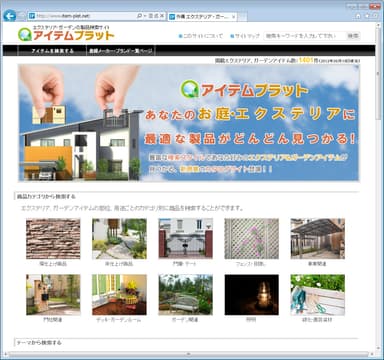Viewport: 384px width, 360px height.
Task: Close the current browser tab
Action: pos(233,16)
